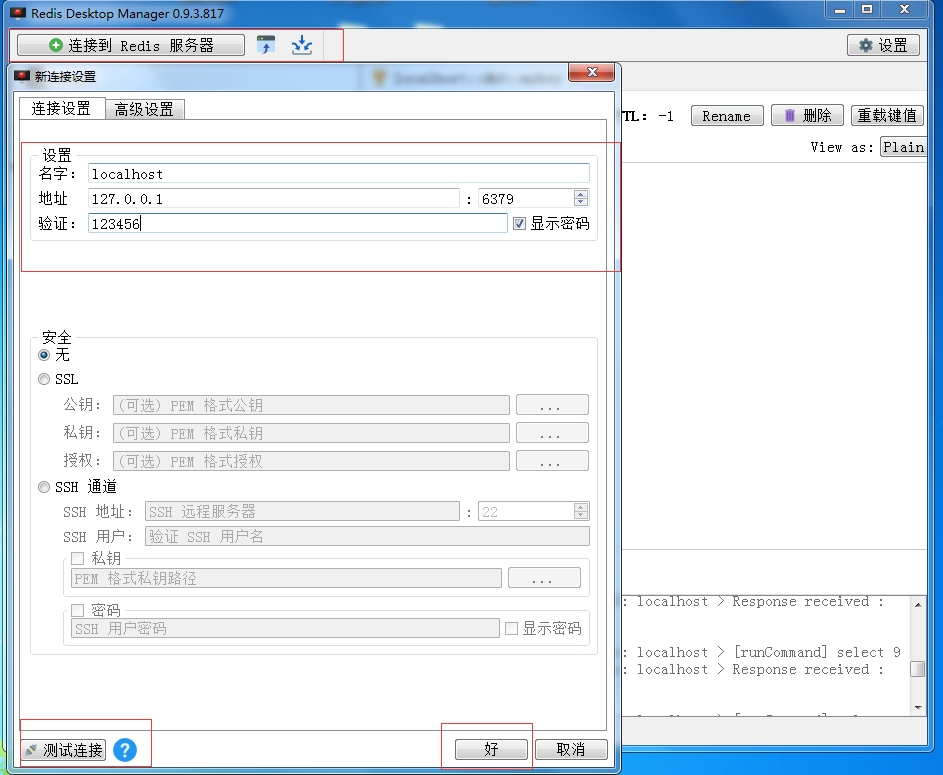Toggle show password checkbox for SSH password

click(512, 628)
